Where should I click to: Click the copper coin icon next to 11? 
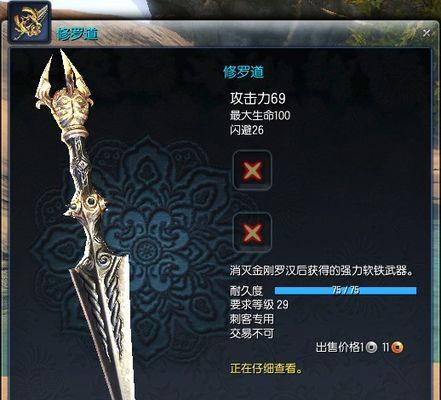point(397,347)
